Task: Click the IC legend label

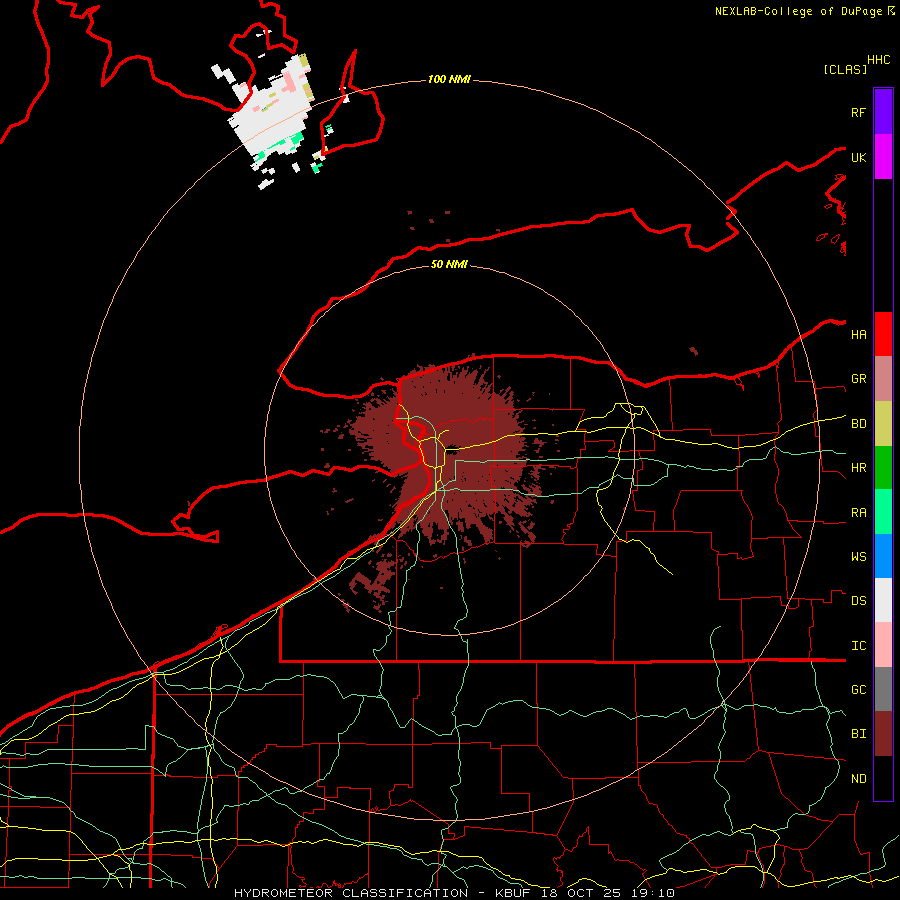Action: [x=858, y=646]
